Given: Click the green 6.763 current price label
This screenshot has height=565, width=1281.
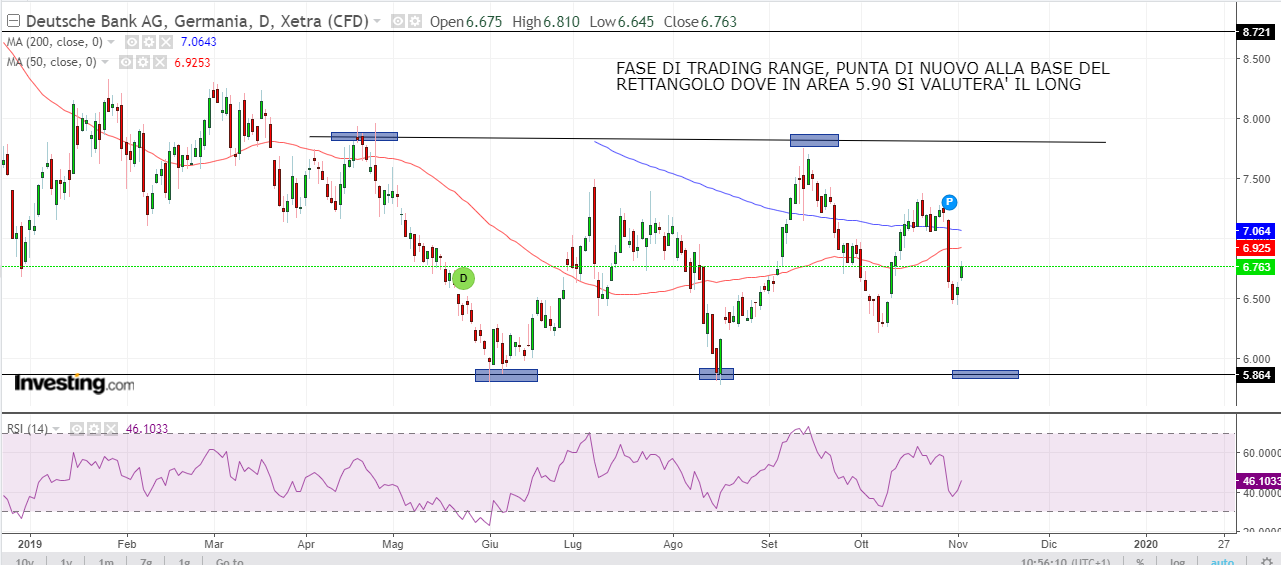Looking at the screenshot, I should 1256,267.
